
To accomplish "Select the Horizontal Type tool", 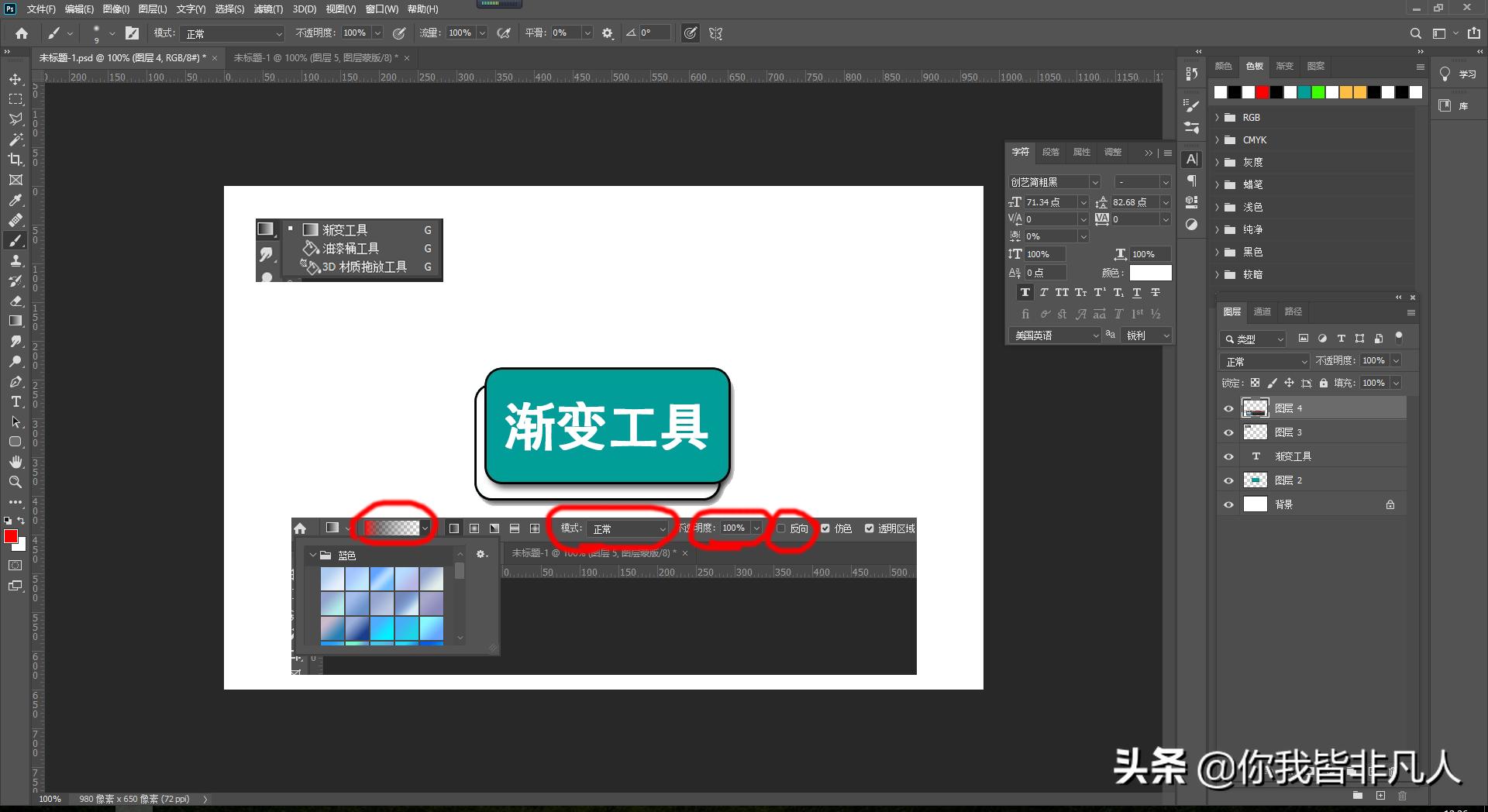I will [15, 401].
